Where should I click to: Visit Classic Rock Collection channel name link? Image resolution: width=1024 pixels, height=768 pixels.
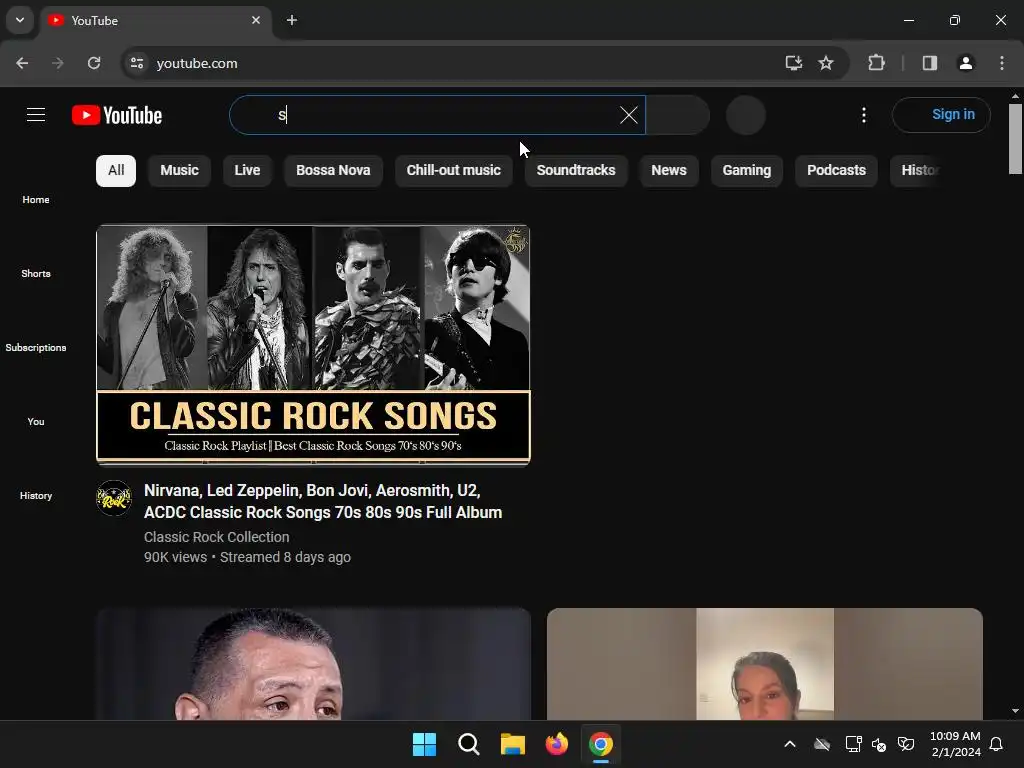click(216, 537)
